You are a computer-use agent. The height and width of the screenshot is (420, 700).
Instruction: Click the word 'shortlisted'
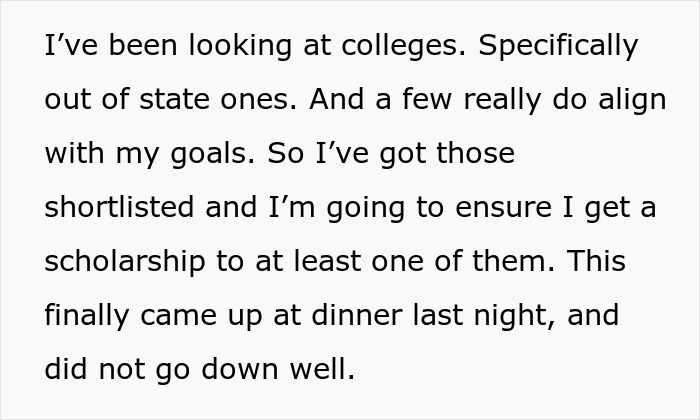click(x=119, y=207)
